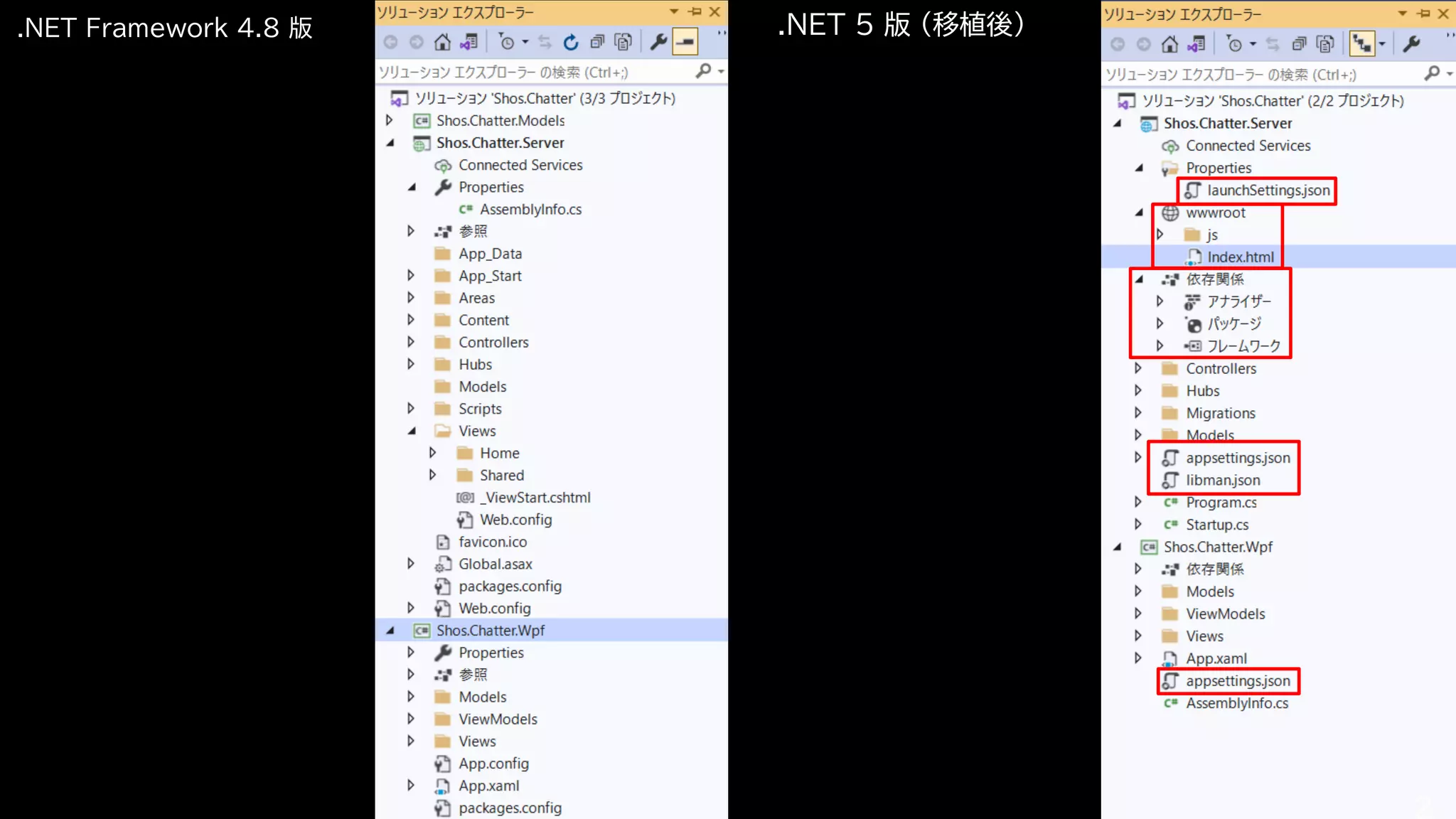Switch views icon in left Solution Explorer toolbar

(x=469, y=42)
